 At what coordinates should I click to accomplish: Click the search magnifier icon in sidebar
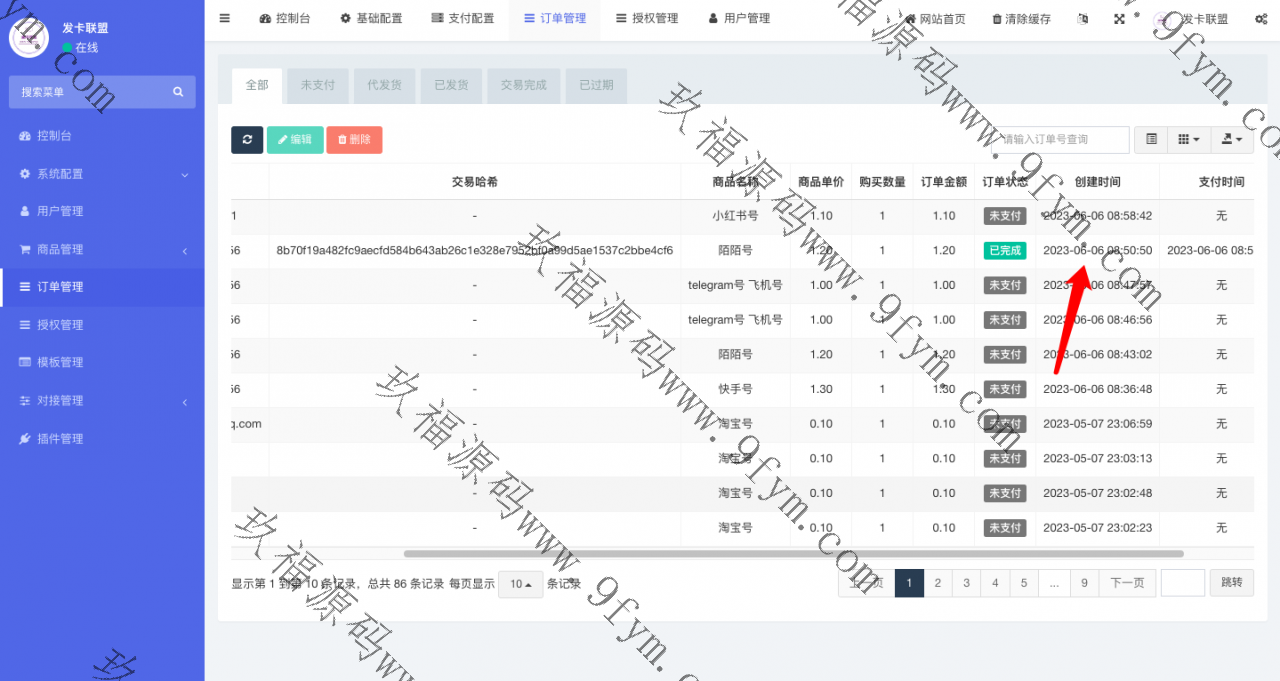tap(178, 92)
